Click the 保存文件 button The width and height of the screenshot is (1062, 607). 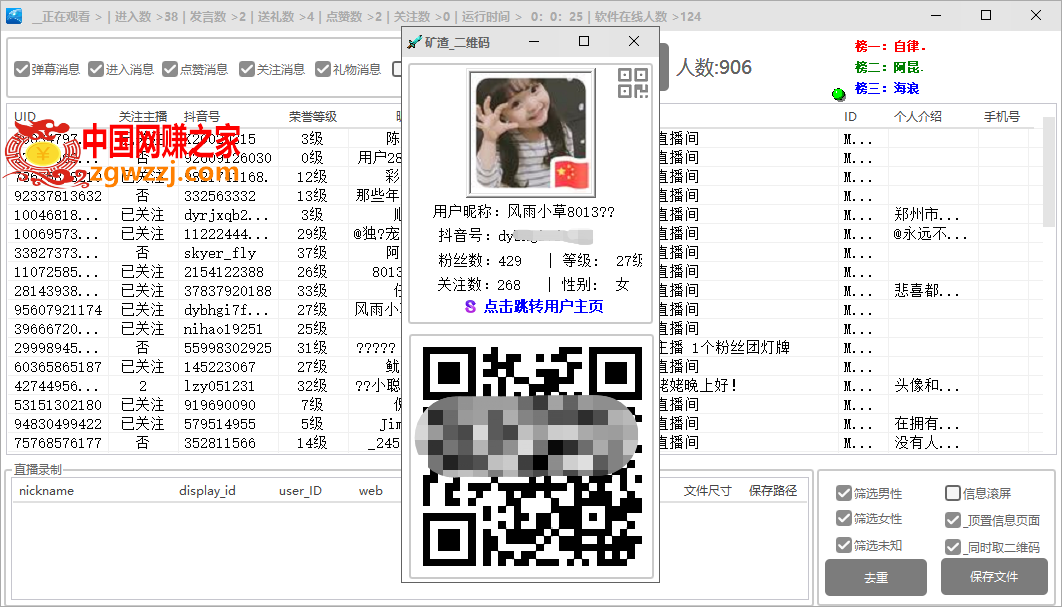click(994, 577)
